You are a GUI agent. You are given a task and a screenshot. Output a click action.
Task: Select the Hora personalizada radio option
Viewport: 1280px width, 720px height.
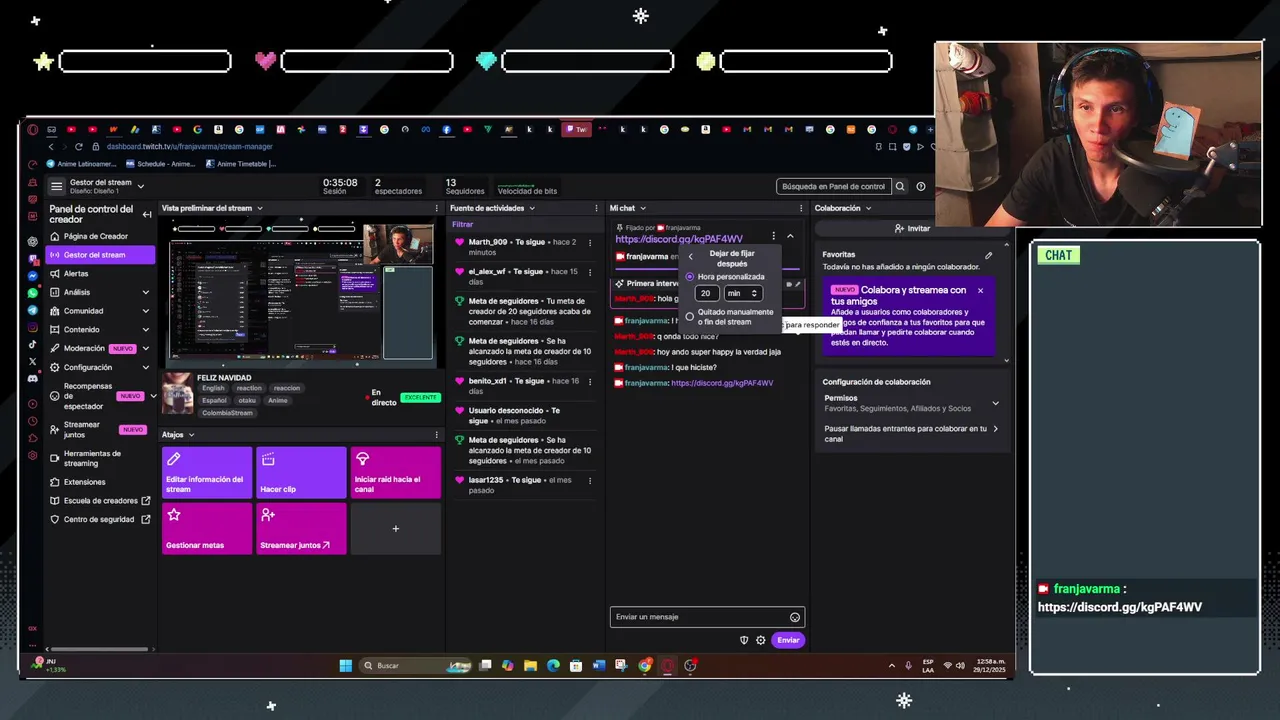689,277
